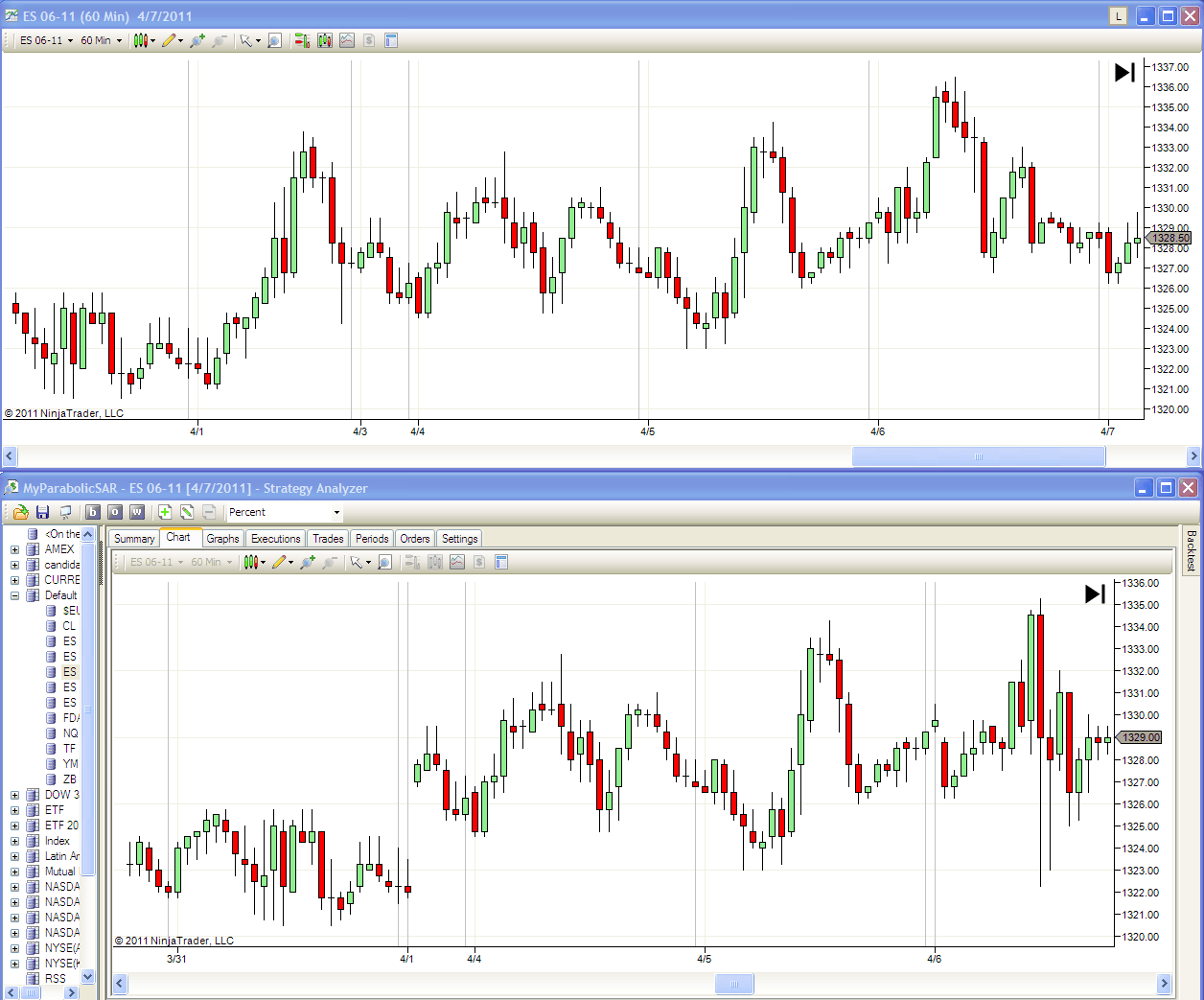This screenshot has height=1000, width=1204.
Task: Expand Mutual funds list node
Action: click(14, 872)
